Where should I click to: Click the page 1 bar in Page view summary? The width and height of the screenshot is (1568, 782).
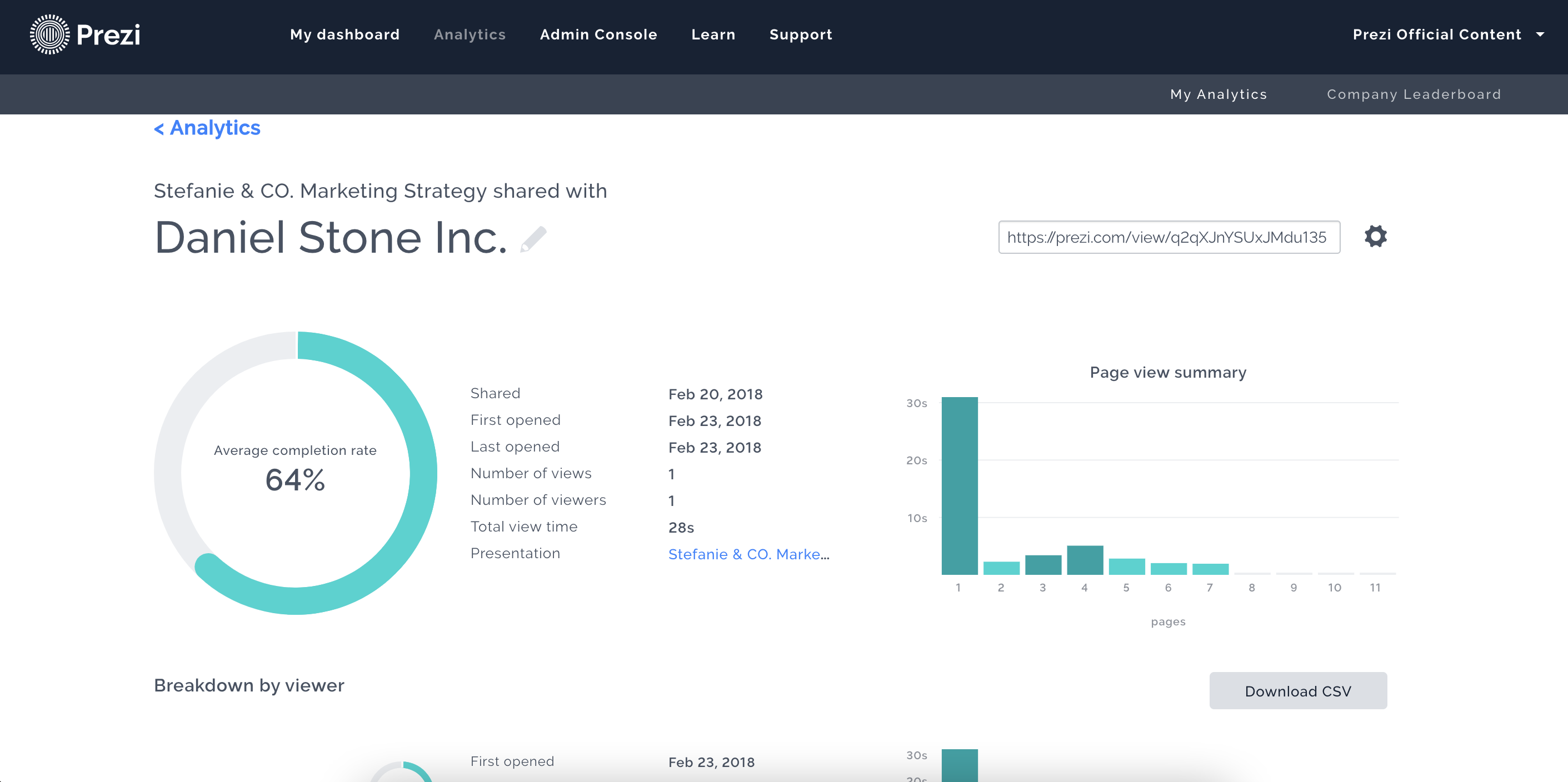pyautogui.click(x=960, y=485)
